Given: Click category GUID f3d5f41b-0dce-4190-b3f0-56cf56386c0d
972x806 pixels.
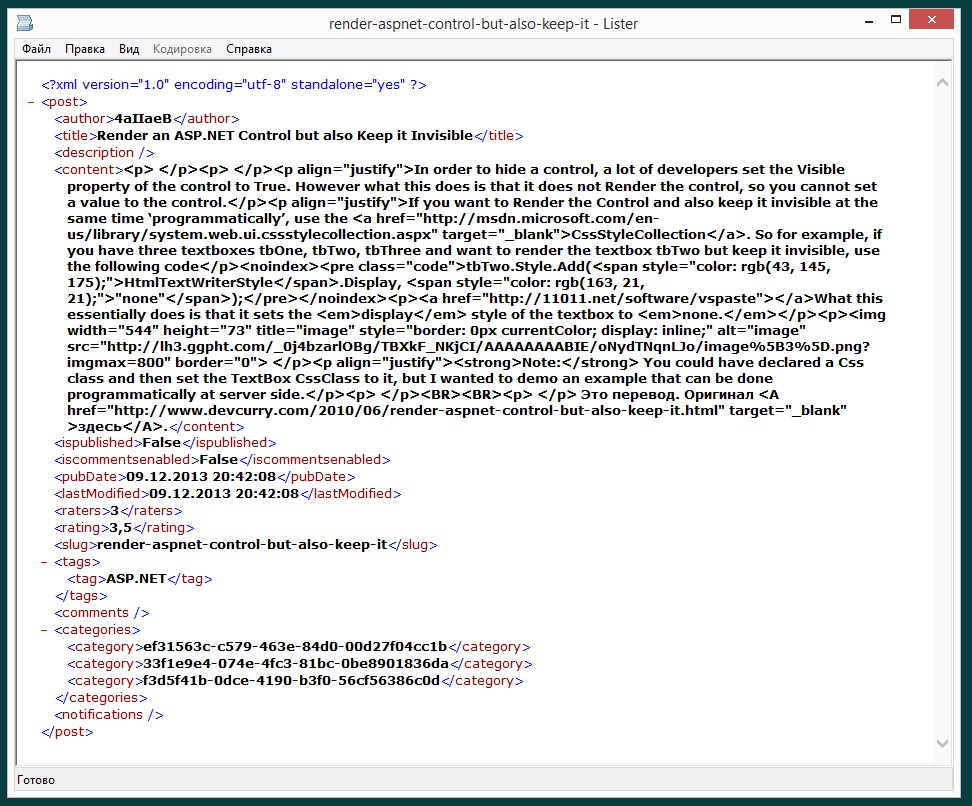Looking at the screenshot, I should tap(291, 681).
